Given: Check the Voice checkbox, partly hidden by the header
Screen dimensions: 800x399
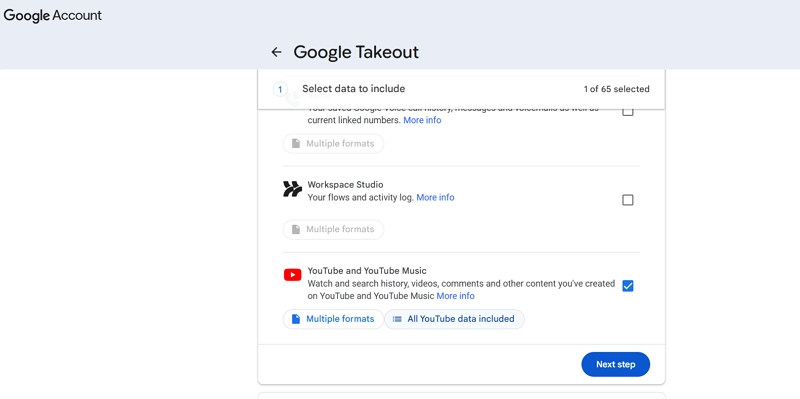Looking at the screenshot, I should 628,112.
